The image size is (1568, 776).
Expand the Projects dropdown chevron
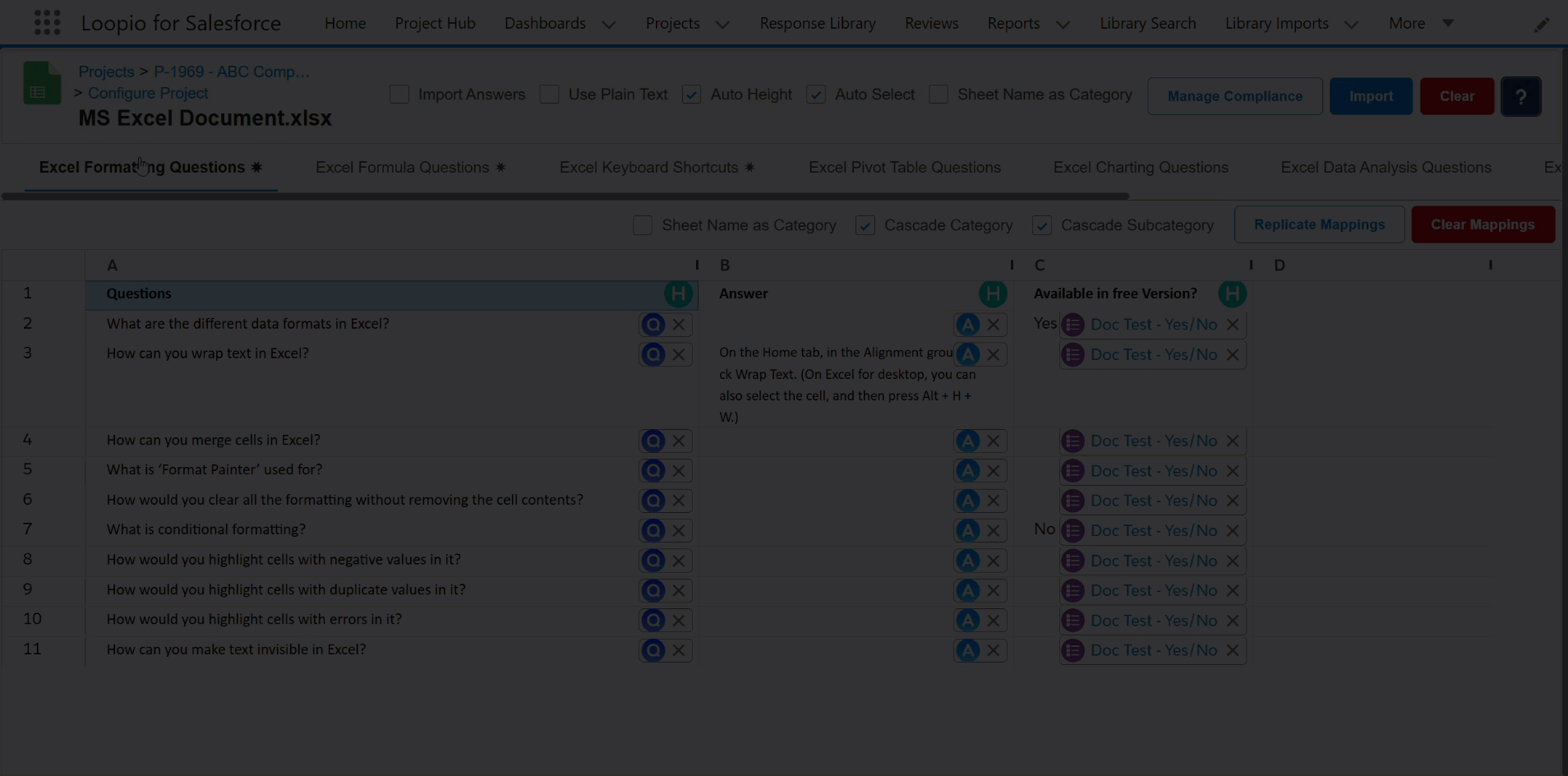722,25
